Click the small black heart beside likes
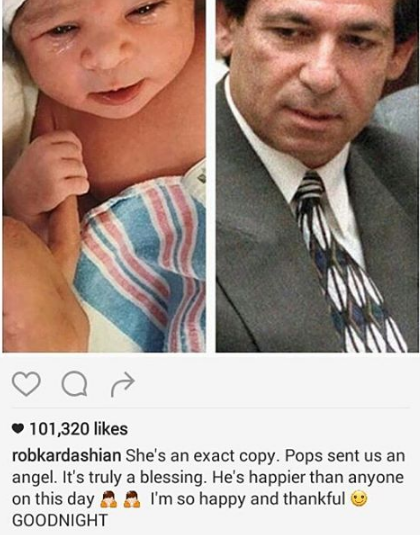The width and height of the screenshot is (420, 535). [18, 428]
